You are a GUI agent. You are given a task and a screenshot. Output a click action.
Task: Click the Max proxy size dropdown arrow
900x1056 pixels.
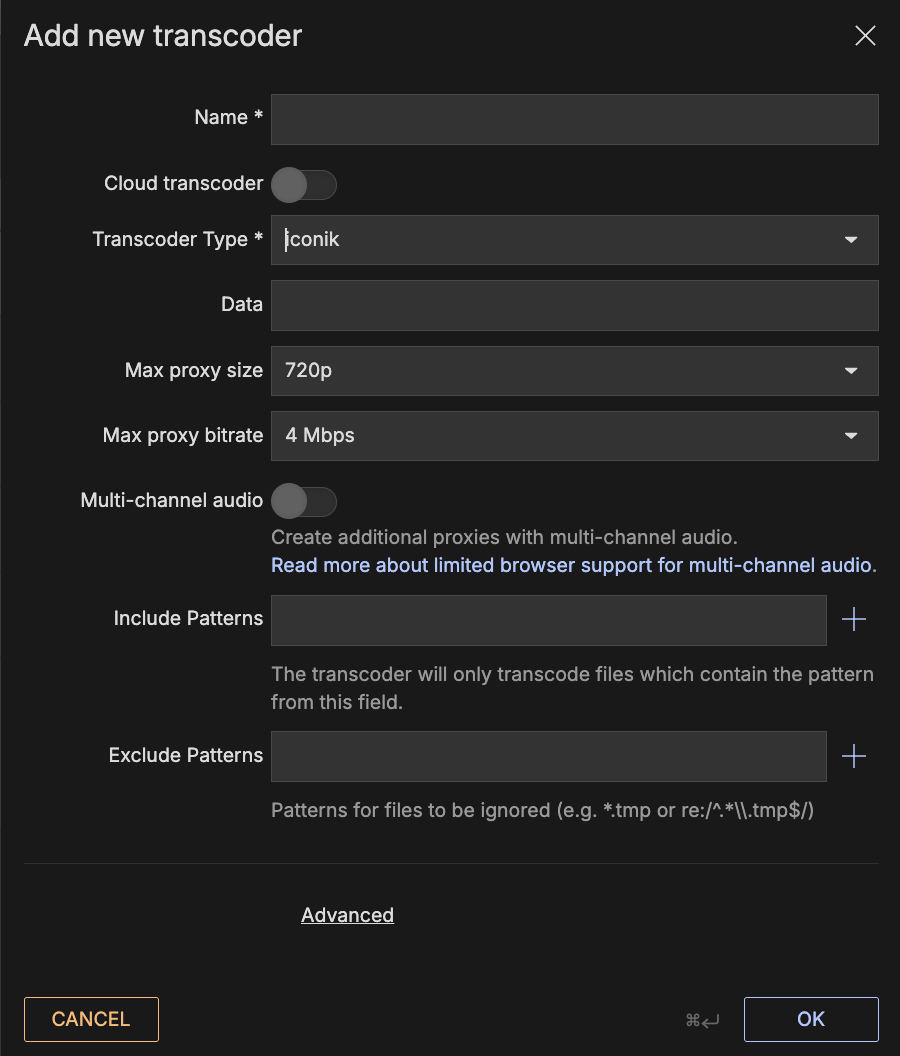[851, 371]
